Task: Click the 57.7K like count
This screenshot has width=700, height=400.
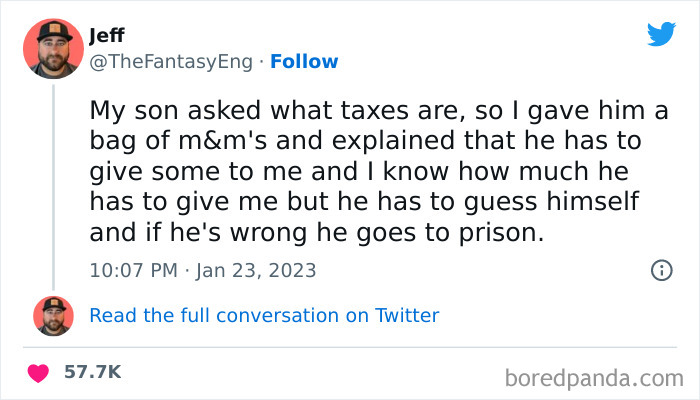Action: click(93, 372)
